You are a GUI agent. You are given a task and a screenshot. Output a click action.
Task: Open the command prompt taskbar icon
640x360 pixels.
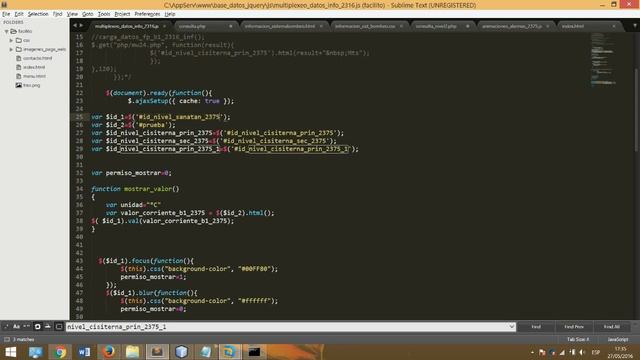pyautogui.click(x=254, y=352)
